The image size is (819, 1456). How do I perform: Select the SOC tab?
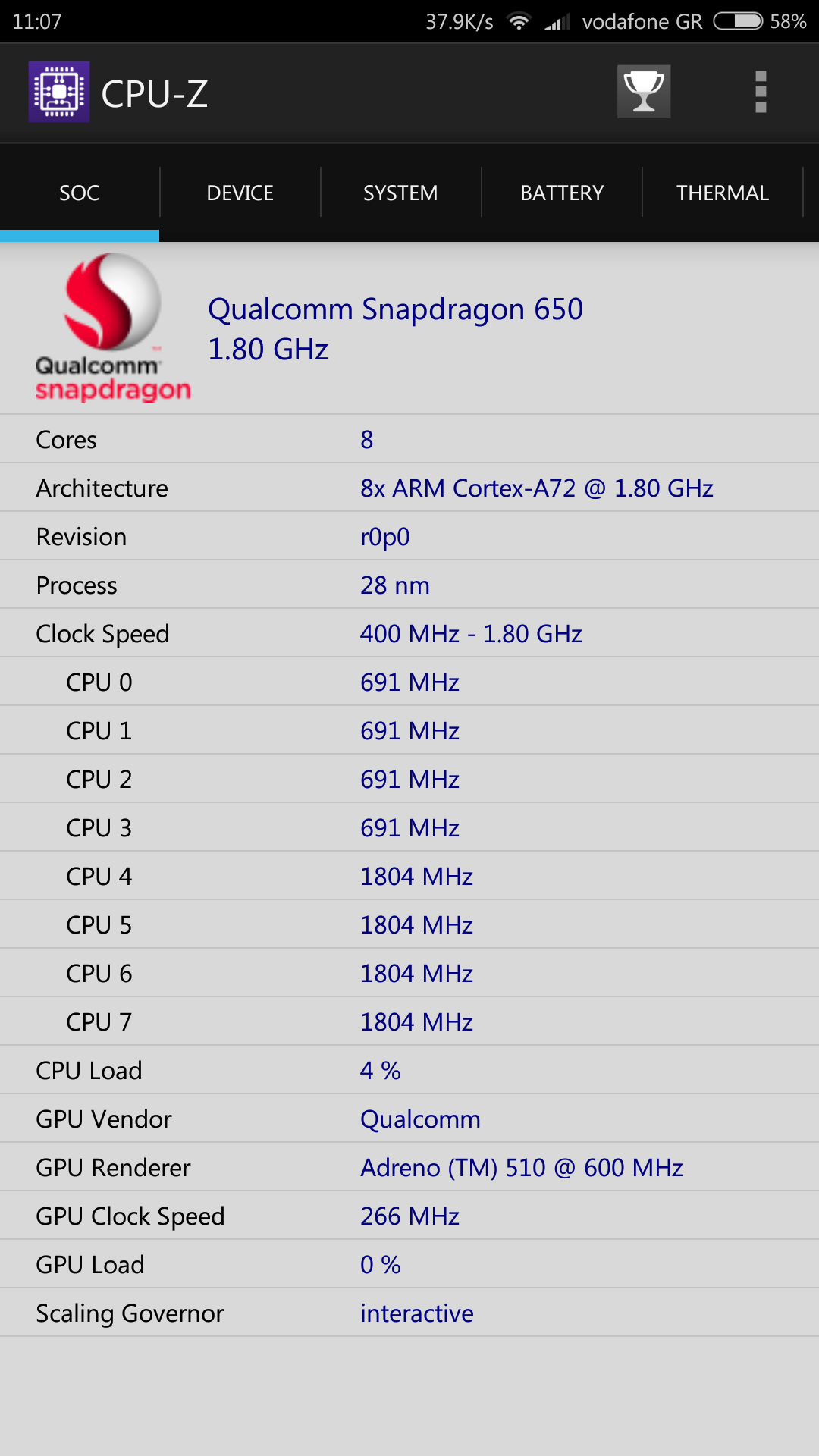point(80,193)
